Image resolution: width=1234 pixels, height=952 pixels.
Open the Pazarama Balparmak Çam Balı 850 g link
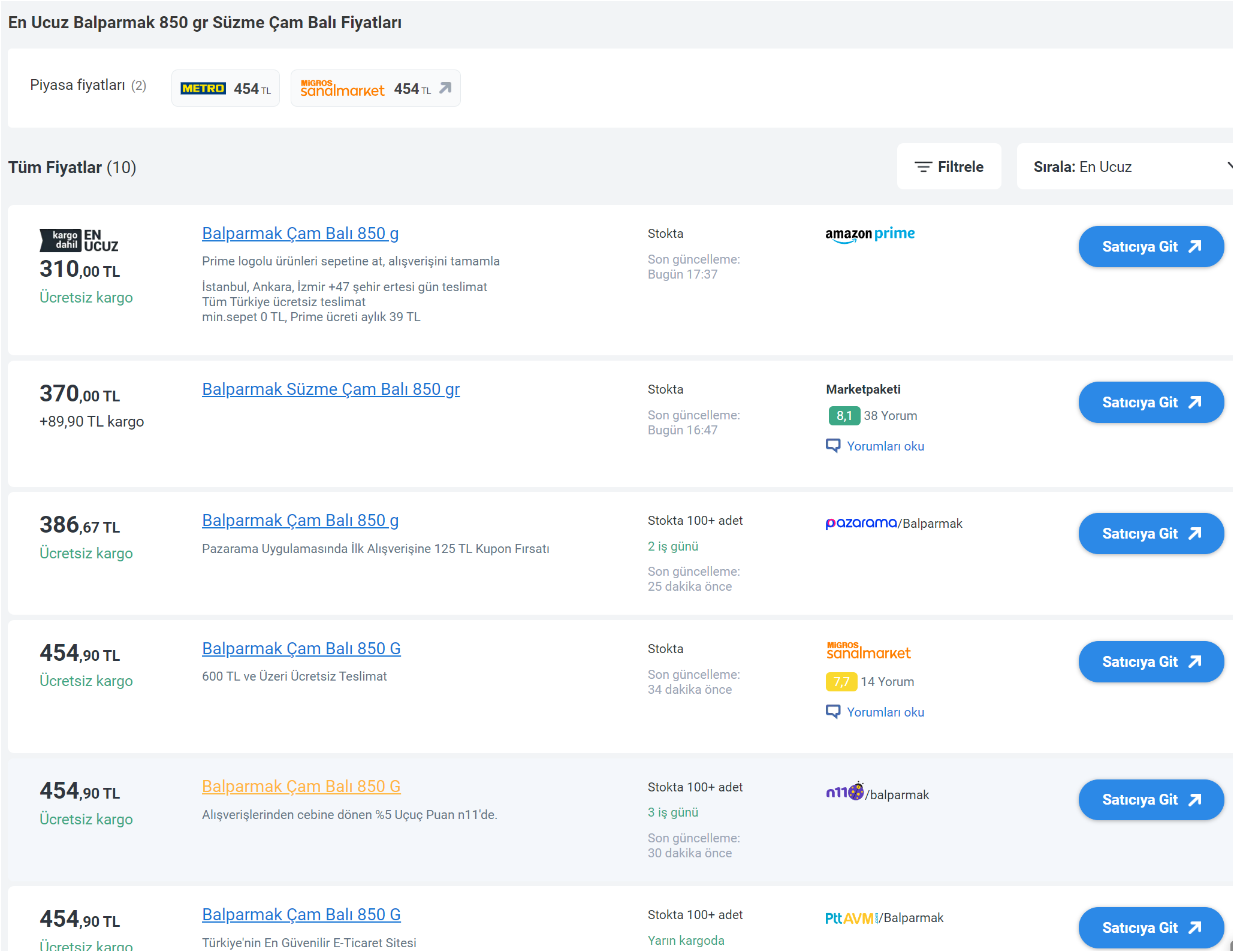300,520
